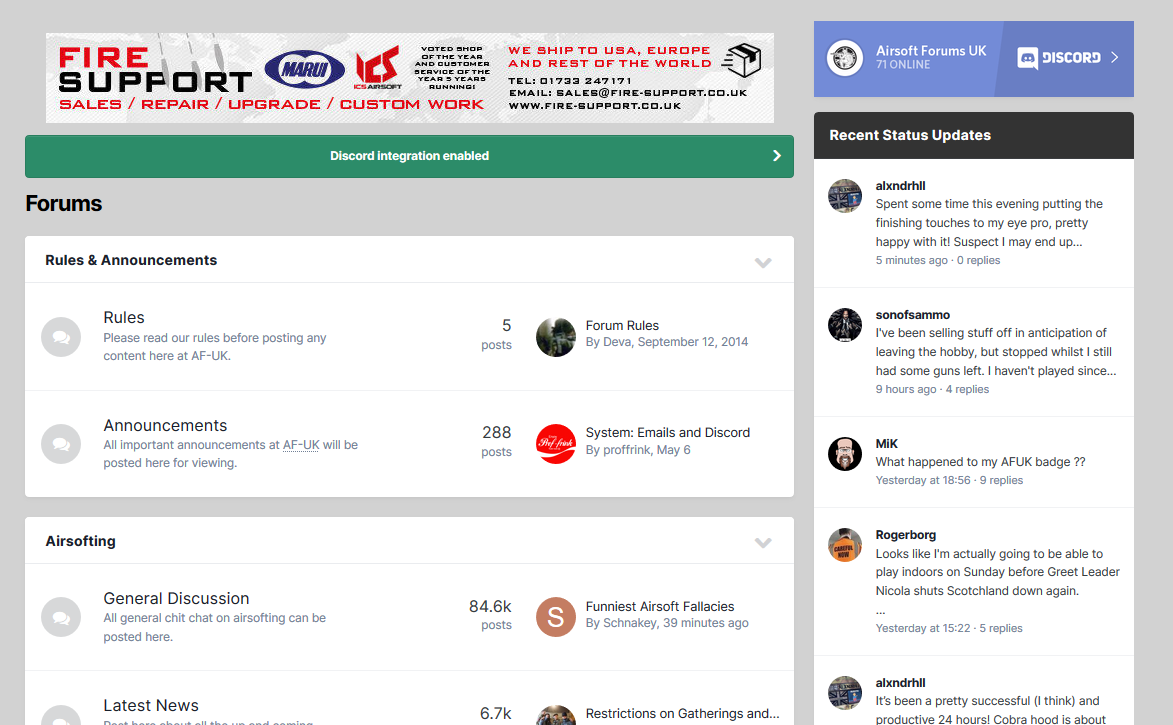Open status posted 5 minutes ago

pyautogui.click(x=912, y=260)
